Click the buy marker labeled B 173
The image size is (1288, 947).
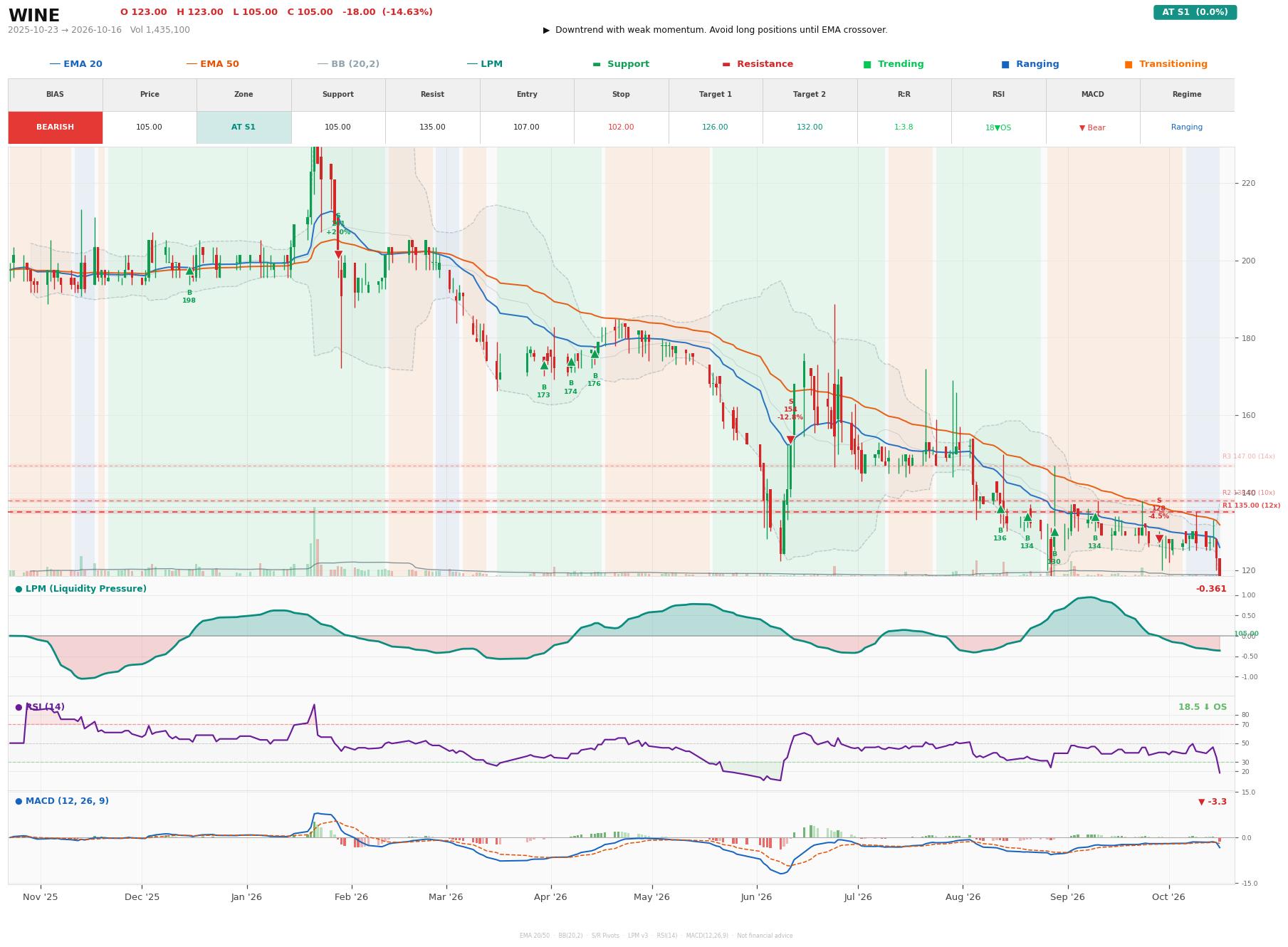[x=544, y=365]
